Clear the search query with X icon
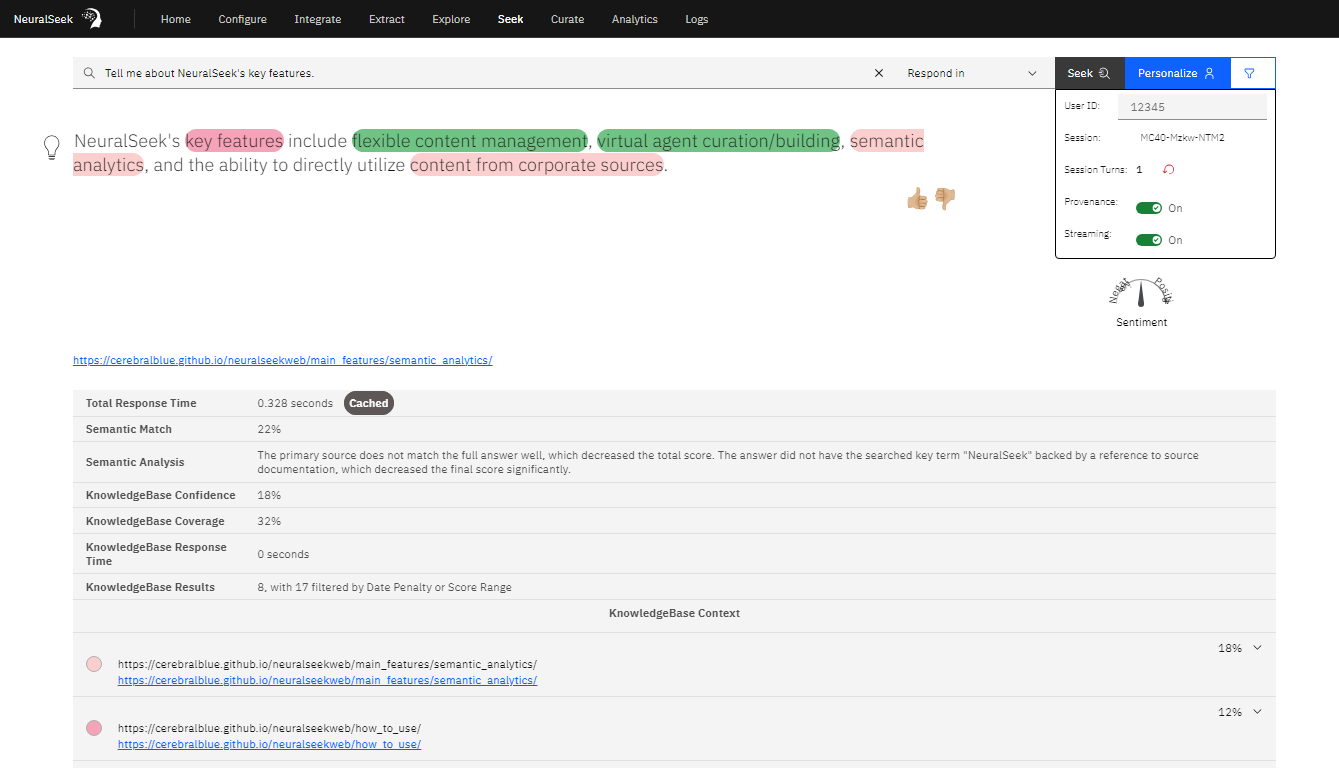The image size is (1339, 768). [879, 73]
